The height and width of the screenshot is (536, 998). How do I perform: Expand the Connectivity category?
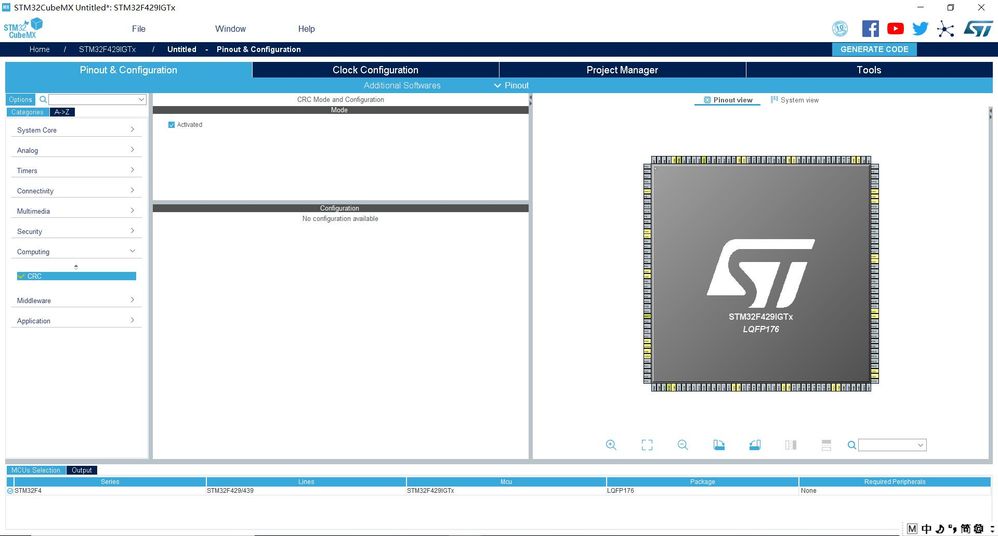[76, 191]
